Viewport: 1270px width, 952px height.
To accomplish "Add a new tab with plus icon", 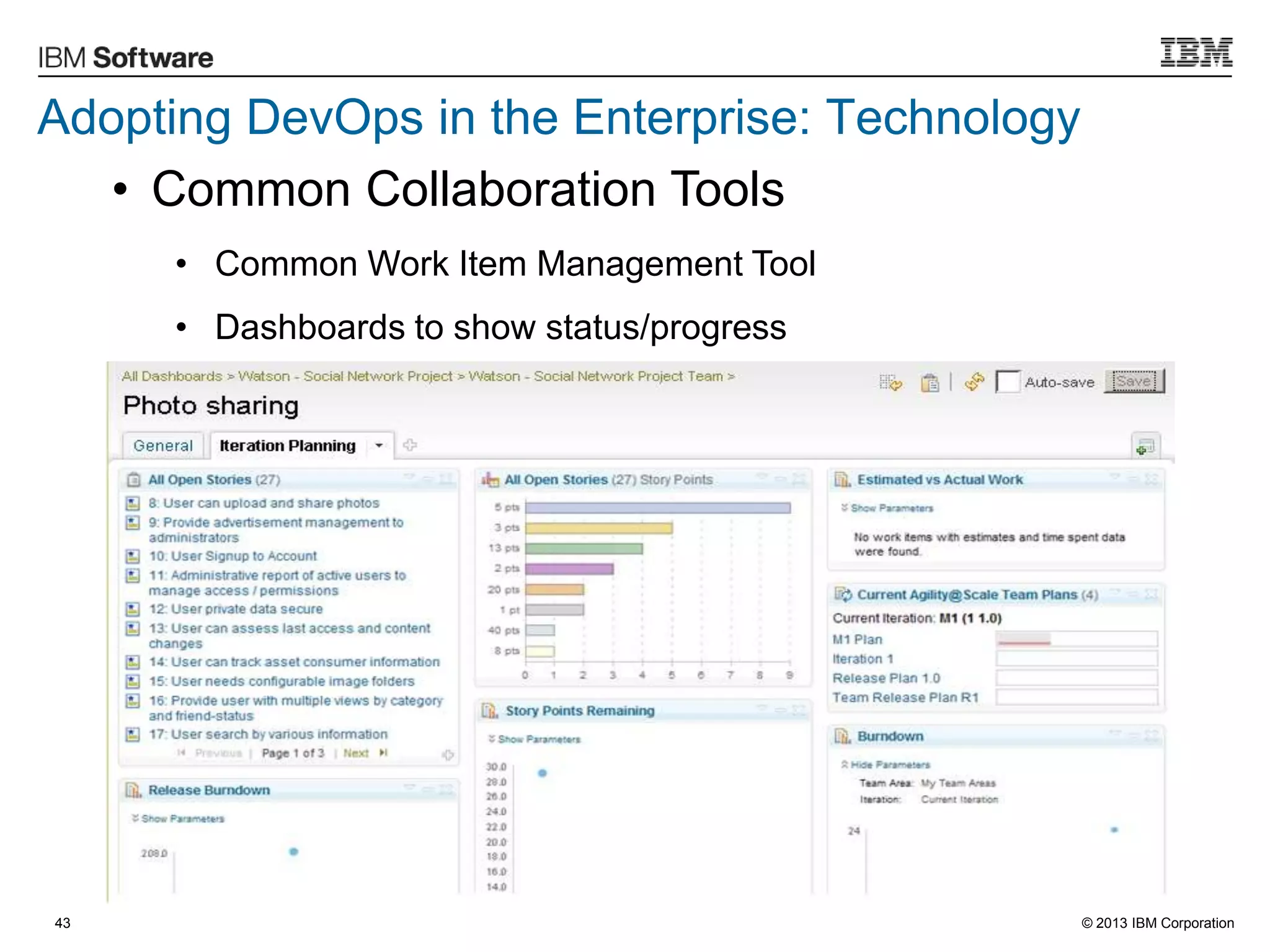I will [x=410, y=445].
